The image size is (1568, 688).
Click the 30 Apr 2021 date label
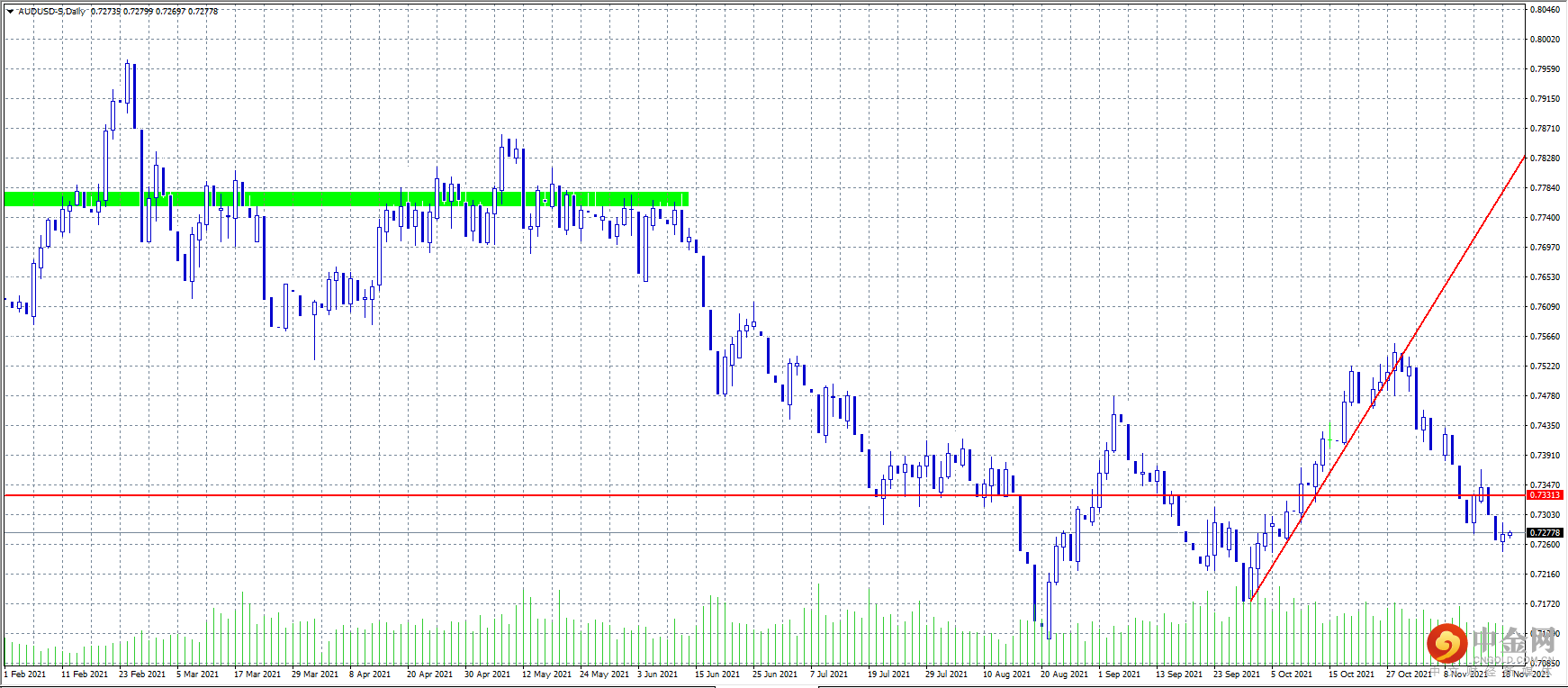pos(488,674)
